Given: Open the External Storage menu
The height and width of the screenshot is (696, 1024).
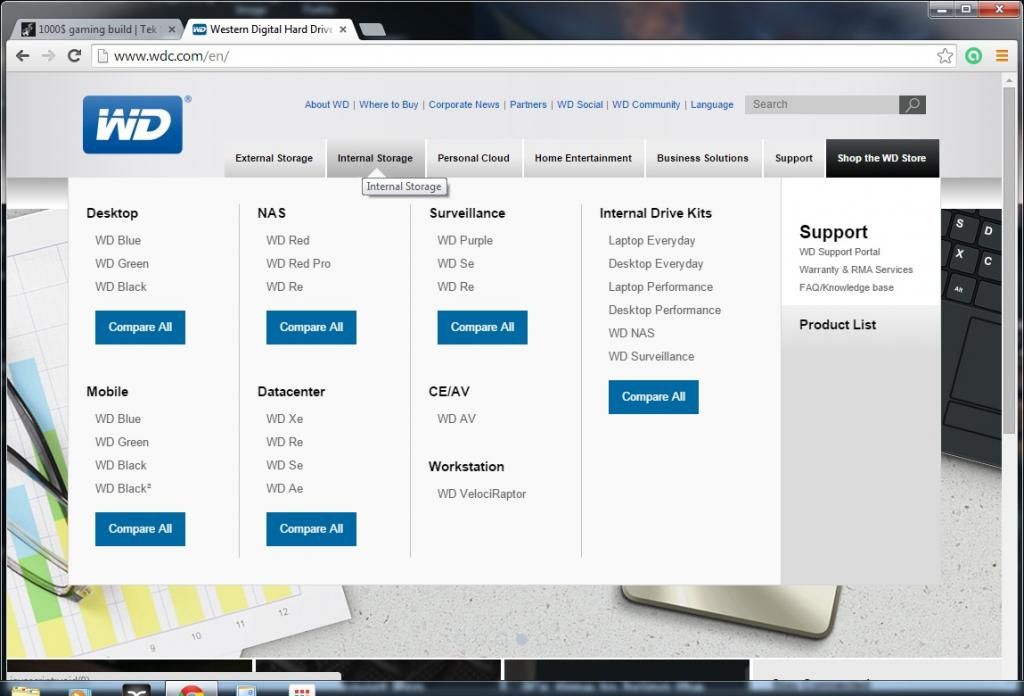Looking at the screenshot, I should [x=274, y=158].
